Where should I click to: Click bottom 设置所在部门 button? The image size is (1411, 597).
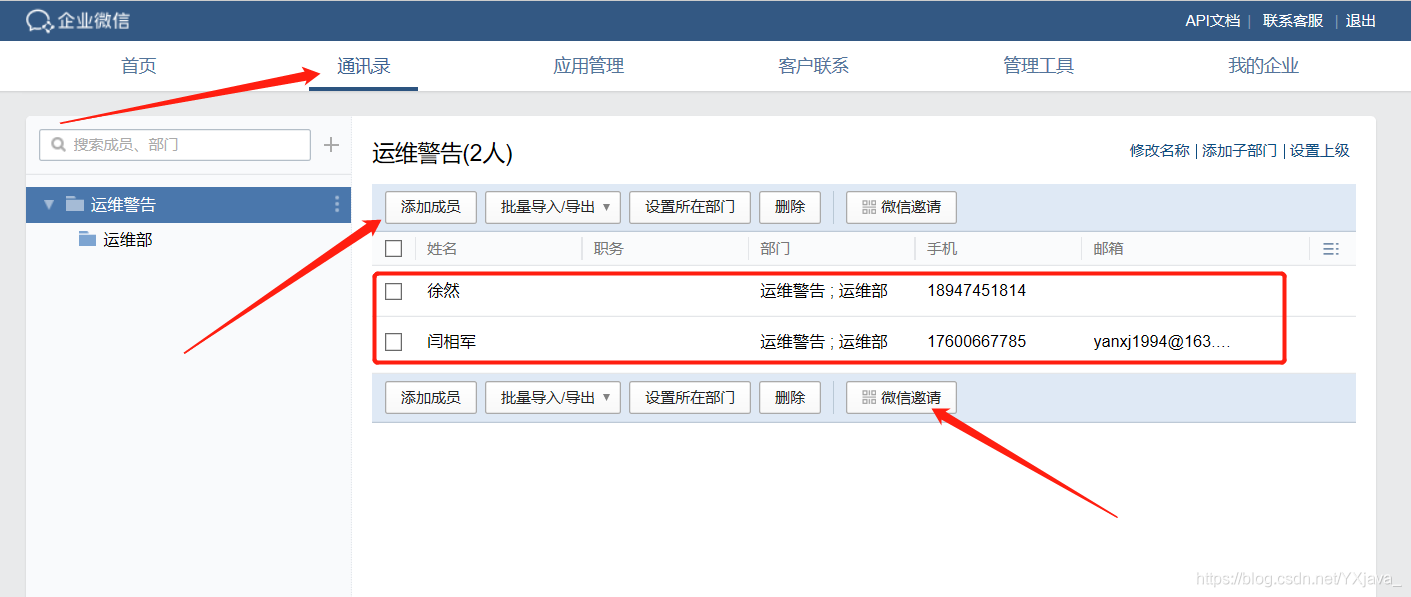(690, 397)
